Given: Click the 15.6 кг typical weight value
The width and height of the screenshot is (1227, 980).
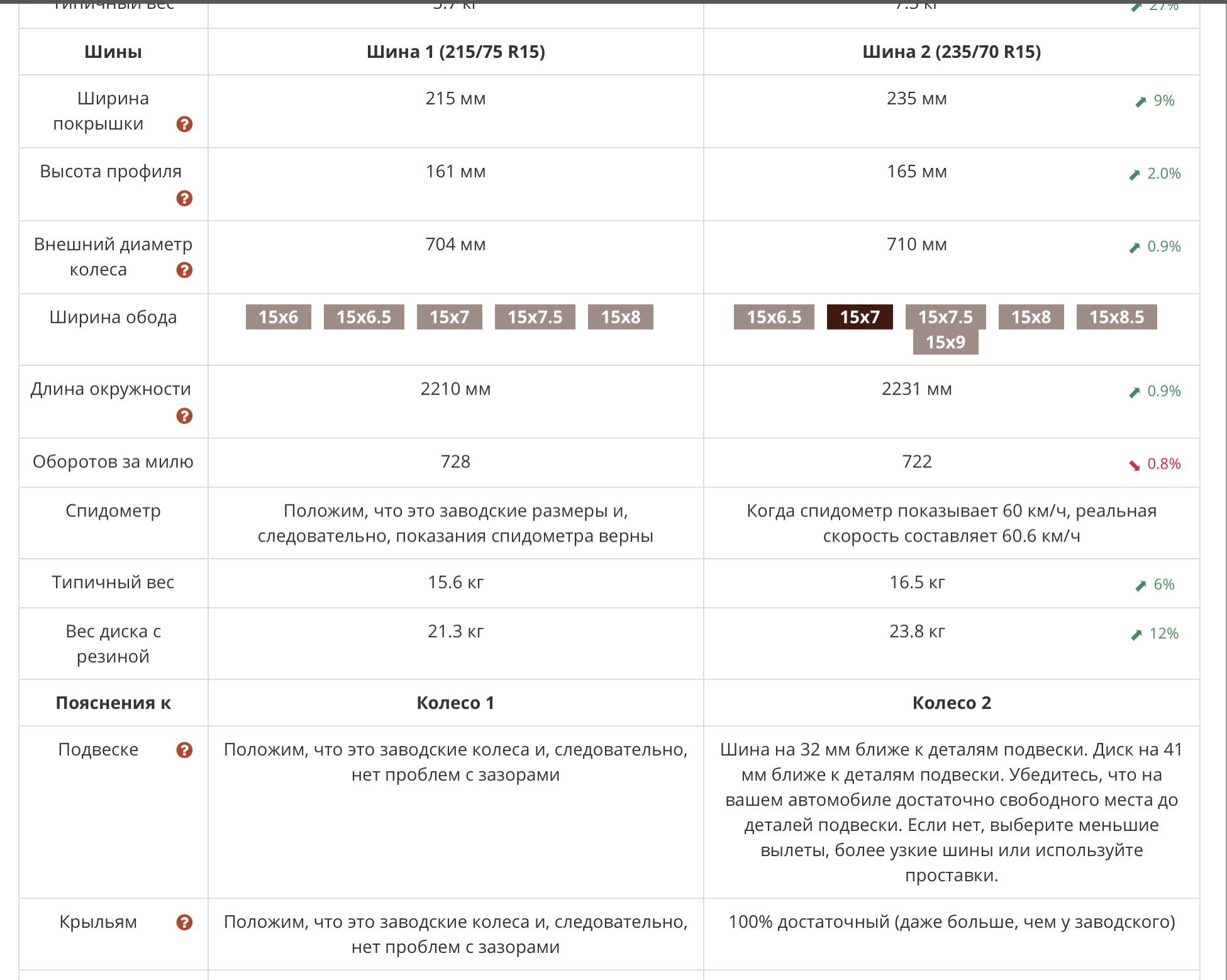Looking at the screenshot, I should click(456, 583).
